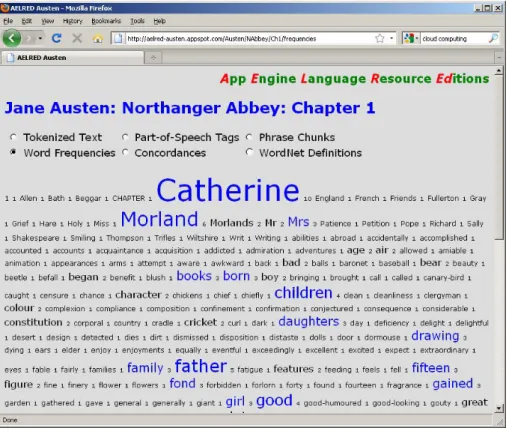Viewport: 509px width, 434px height.
Task: Click the blue word born
Action: pos(236,276)
